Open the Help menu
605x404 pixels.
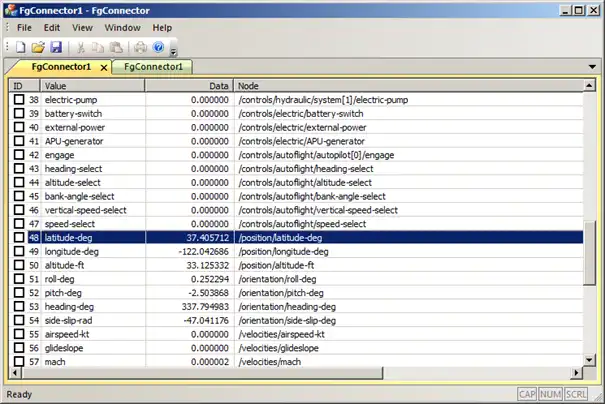click(162, 28)
